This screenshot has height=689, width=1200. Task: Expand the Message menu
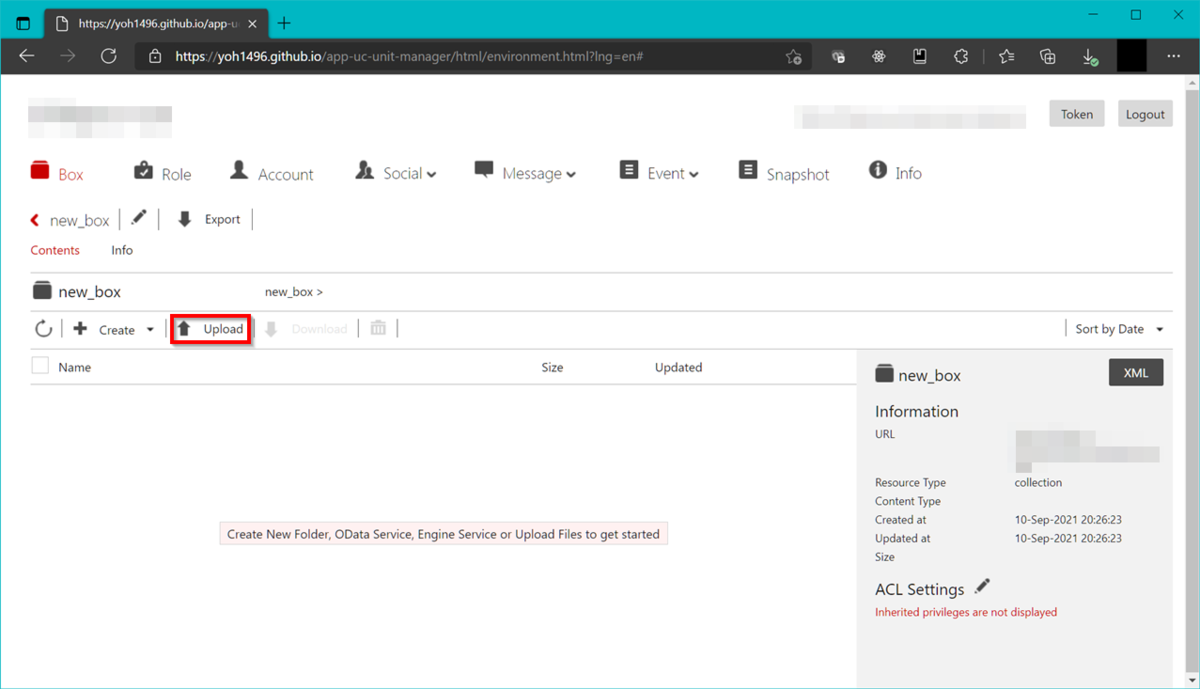pos(571,175)
